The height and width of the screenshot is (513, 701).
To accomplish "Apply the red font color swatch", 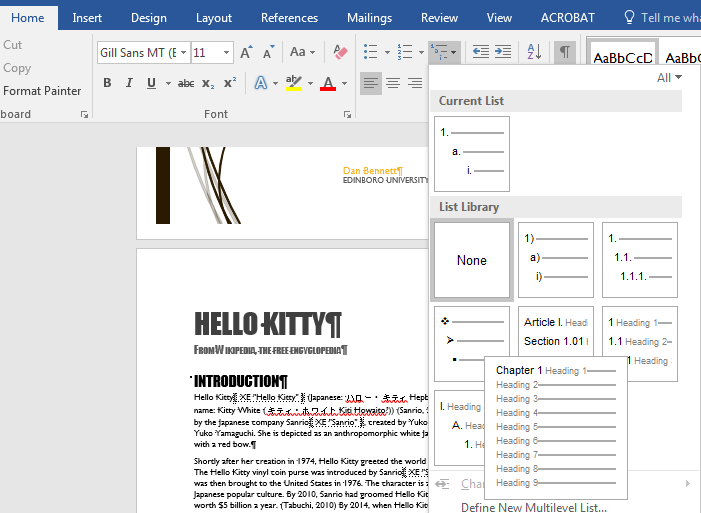I will [x=327, y=84].
